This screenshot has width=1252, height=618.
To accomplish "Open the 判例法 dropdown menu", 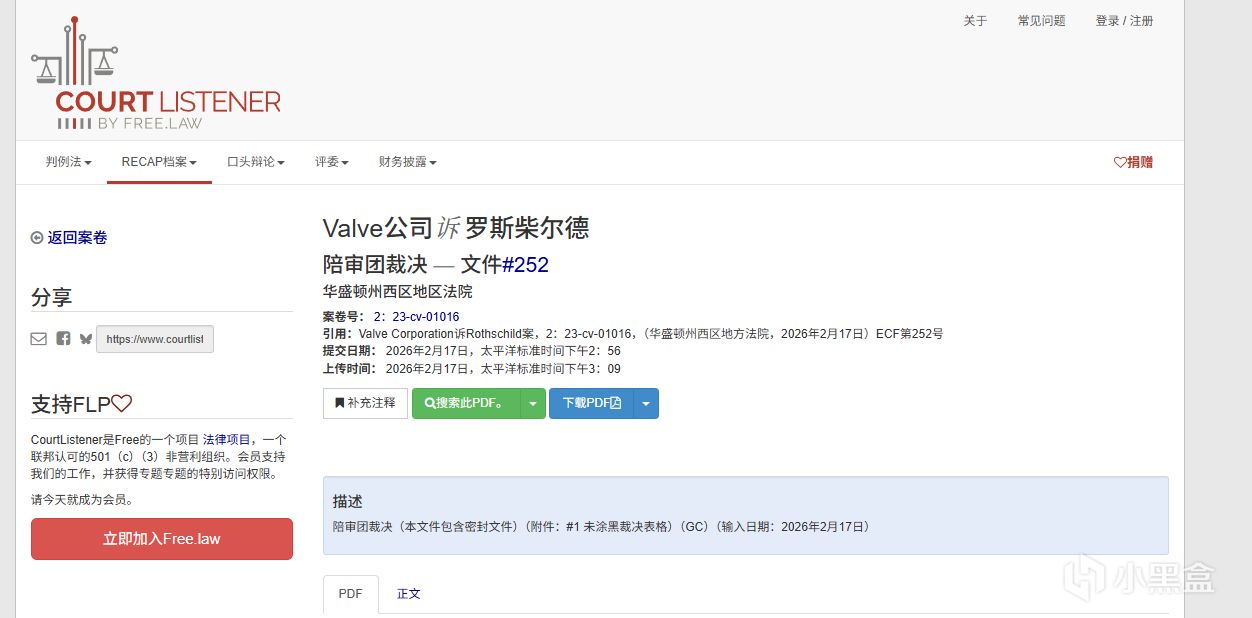I will (68, 162).
